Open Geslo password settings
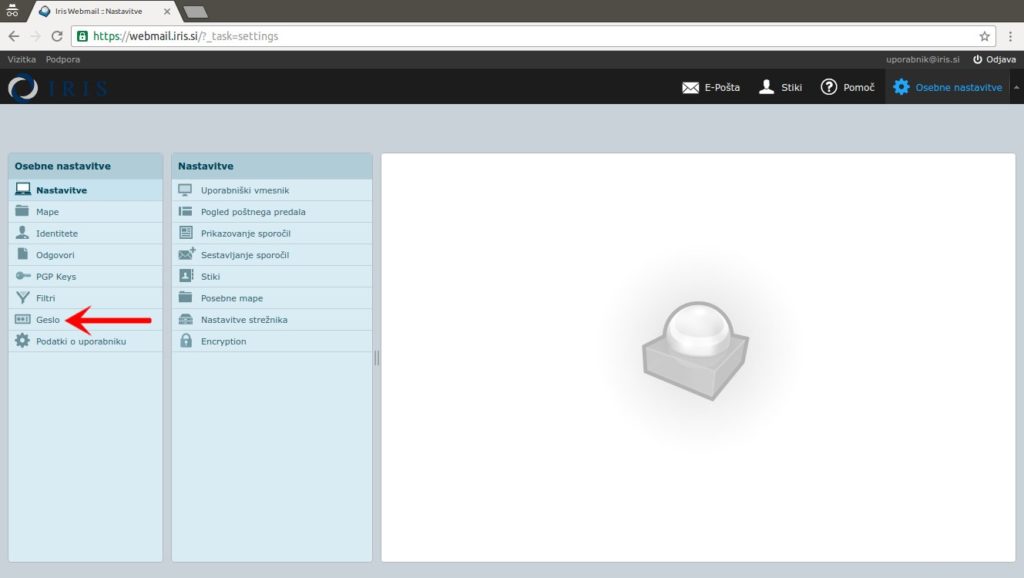Screen dimensions: 1024x578 [x=48, y=320]
